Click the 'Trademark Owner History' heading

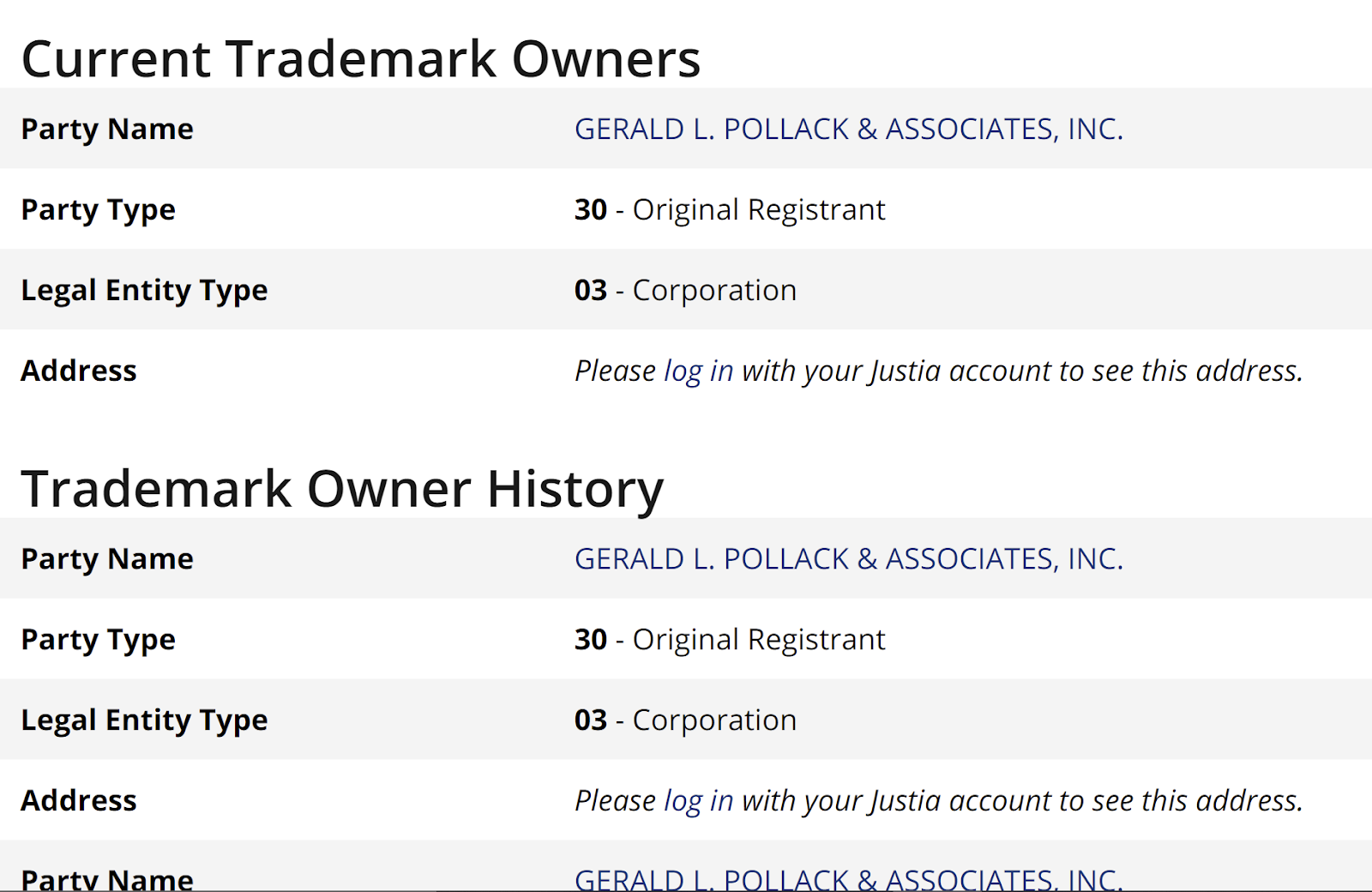click(342, 490)
